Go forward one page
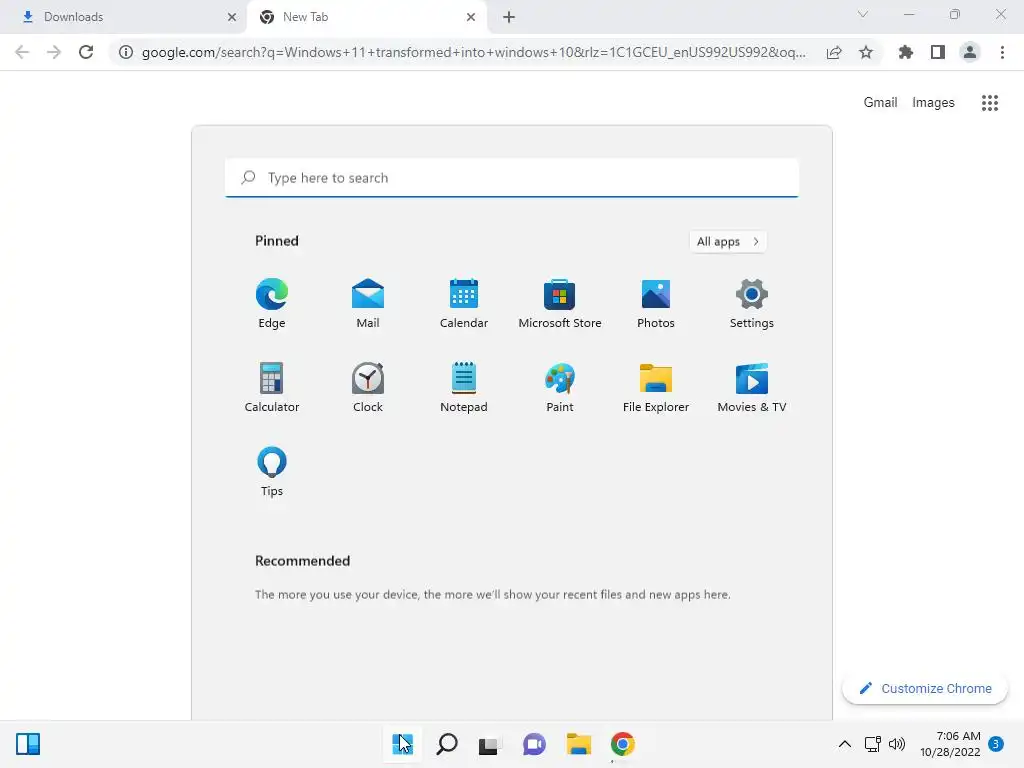The height and width of the screenshot is (768, 1024). 54,52
